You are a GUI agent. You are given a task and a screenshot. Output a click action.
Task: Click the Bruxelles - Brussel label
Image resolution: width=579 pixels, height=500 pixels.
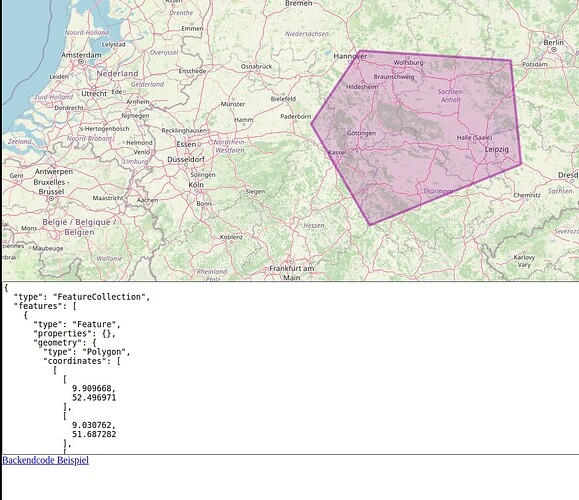click(51, 187)
